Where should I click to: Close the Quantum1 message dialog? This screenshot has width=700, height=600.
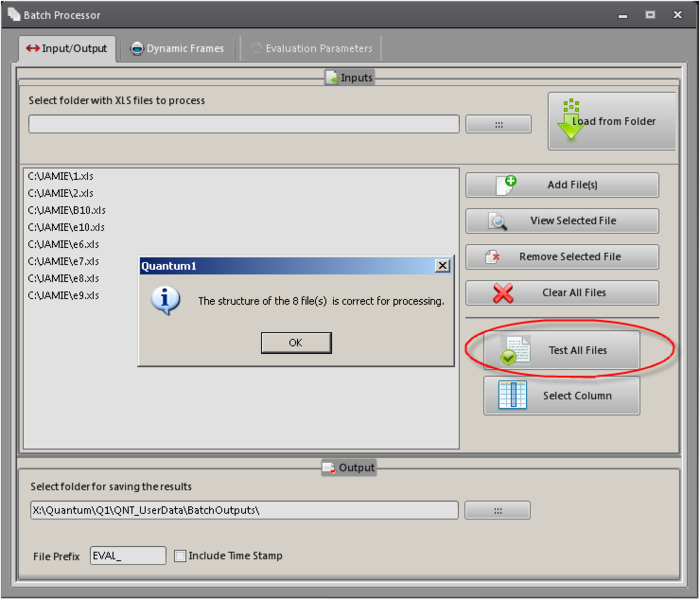coord(442,266)
